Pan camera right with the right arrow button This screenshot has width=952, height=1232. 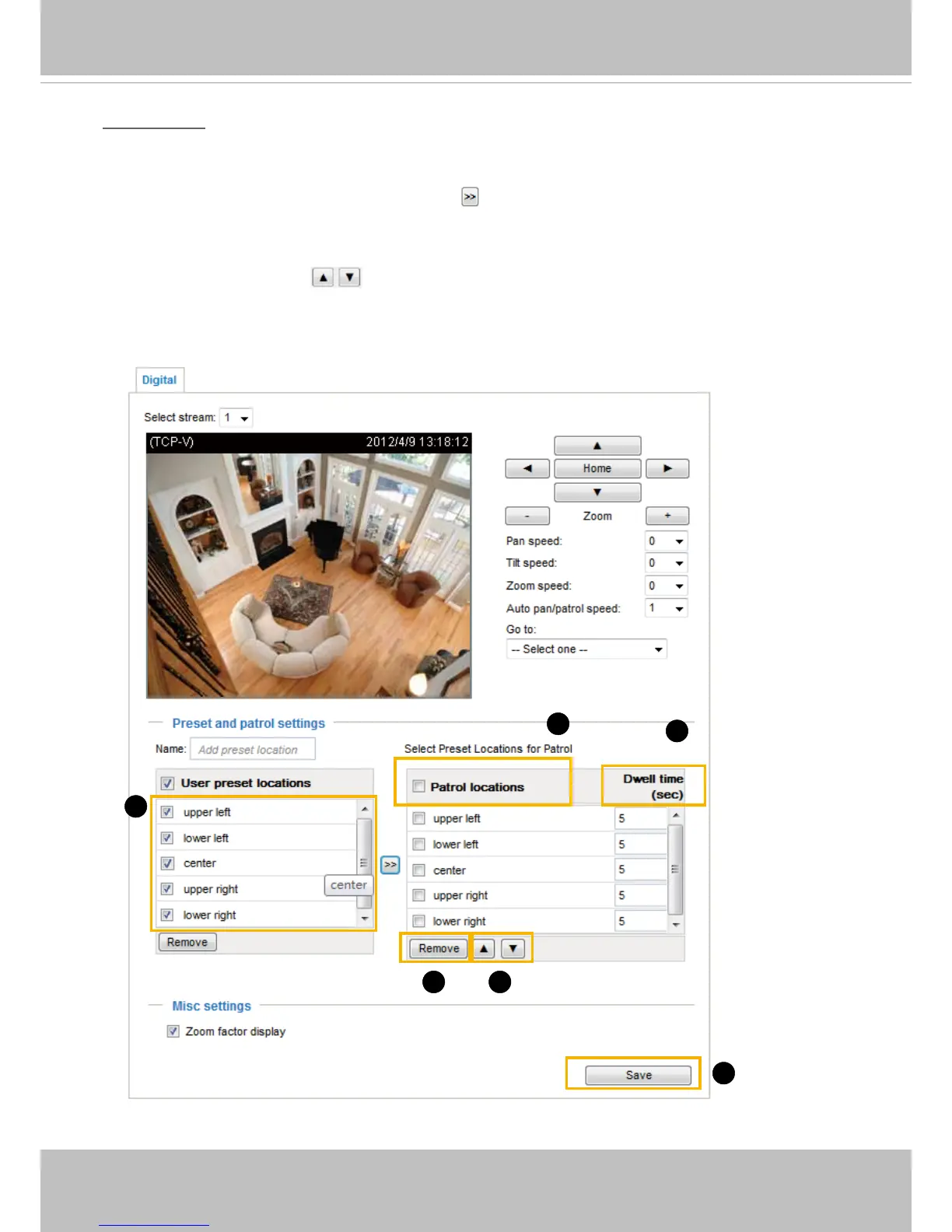(667, 469)
